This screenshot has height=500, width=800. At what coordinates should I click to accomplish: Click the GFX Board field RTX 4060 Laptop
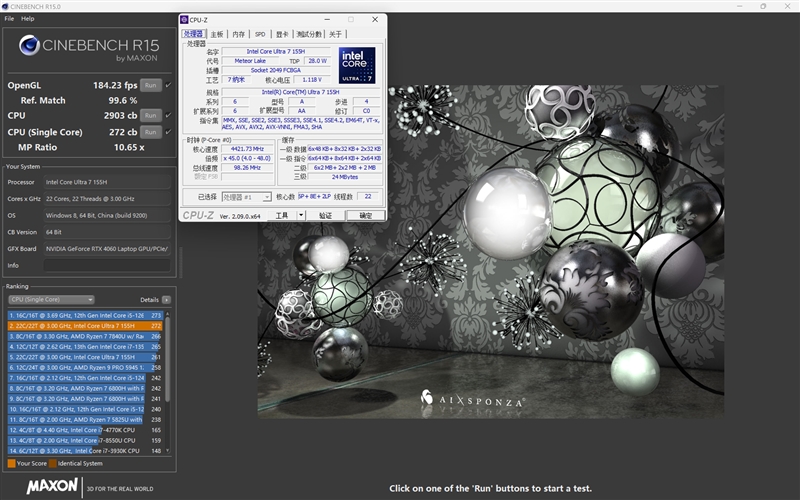pos(107,248)
